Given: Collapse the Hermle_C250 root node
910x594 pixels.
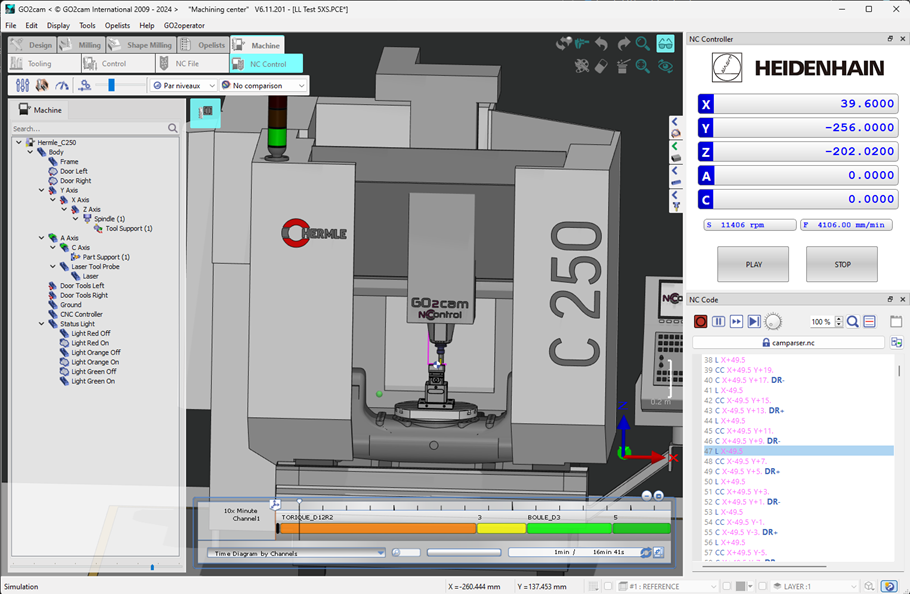Looking at the screenshot, I should tap(19, 142).
